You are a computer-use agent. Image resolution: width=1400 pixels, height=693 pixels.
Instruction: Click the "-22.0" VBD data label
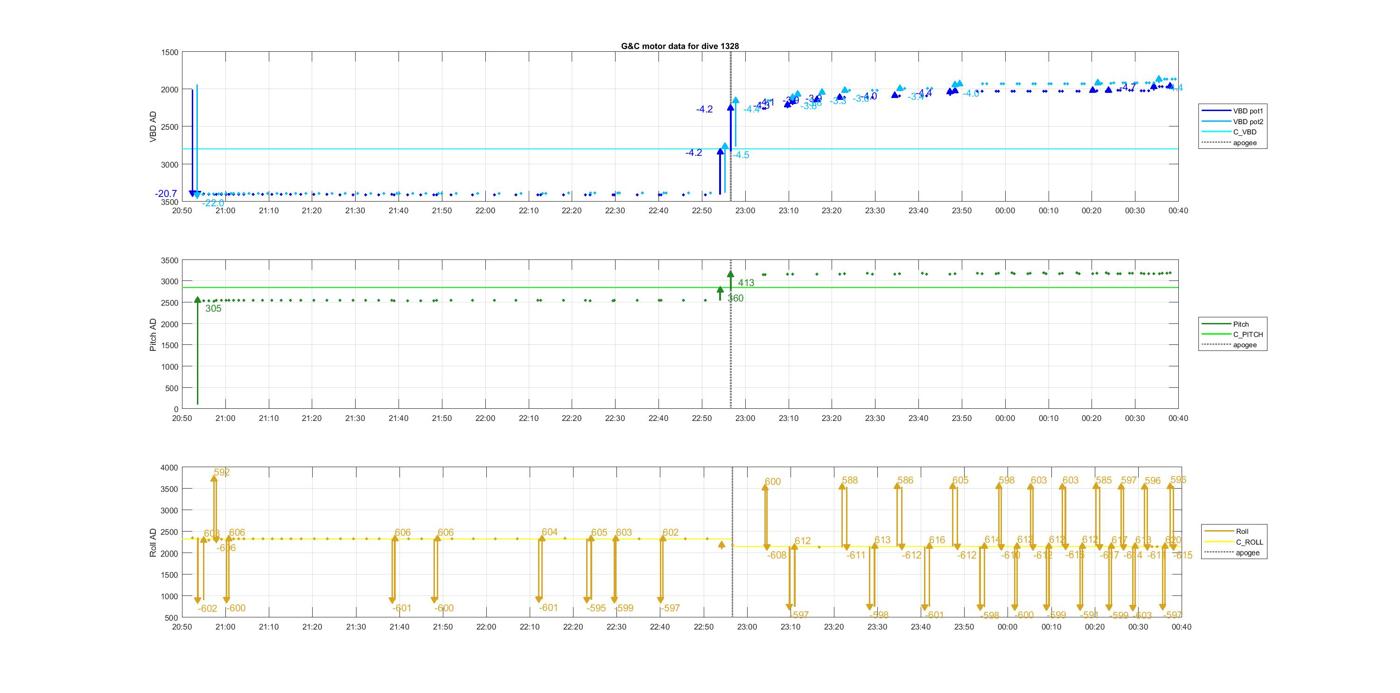213,203
